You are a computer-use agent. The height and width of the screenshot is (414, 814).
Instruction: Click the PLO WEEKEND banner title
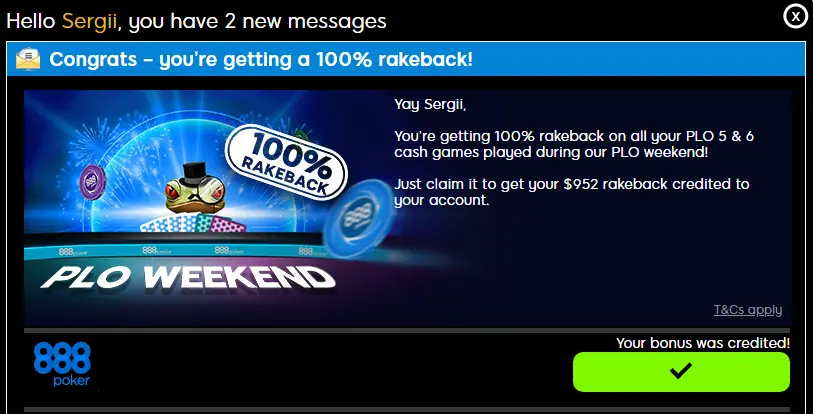(x=188, y=277)
